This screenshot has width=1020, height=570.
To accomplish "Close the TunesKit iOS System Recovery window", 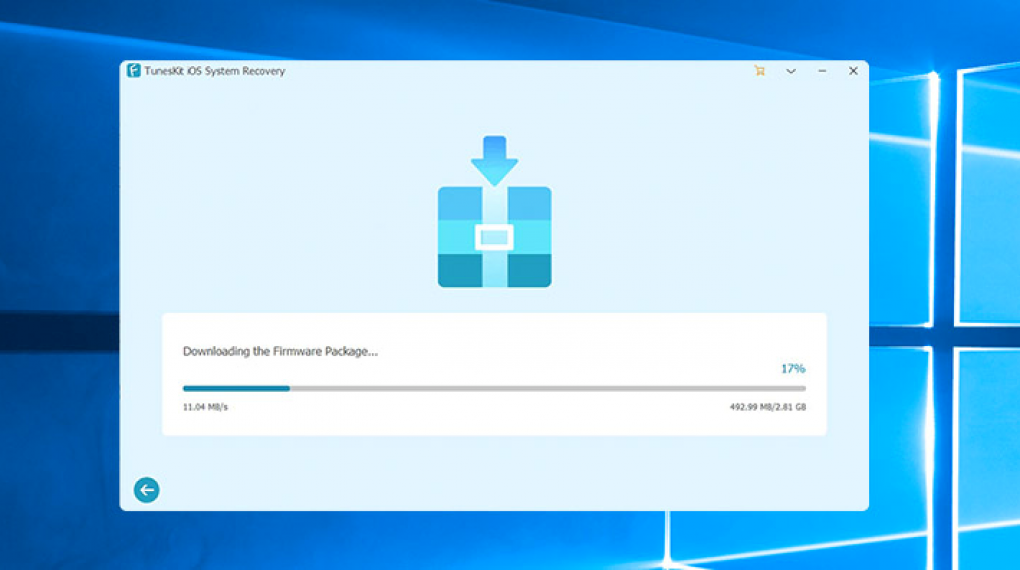I will 853,71.
